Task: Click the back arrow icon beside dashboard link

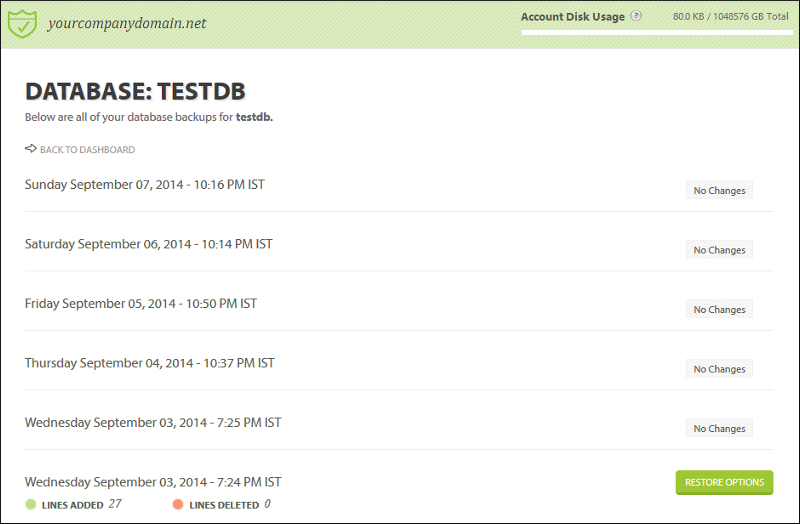Action: [x=31, y=149]
